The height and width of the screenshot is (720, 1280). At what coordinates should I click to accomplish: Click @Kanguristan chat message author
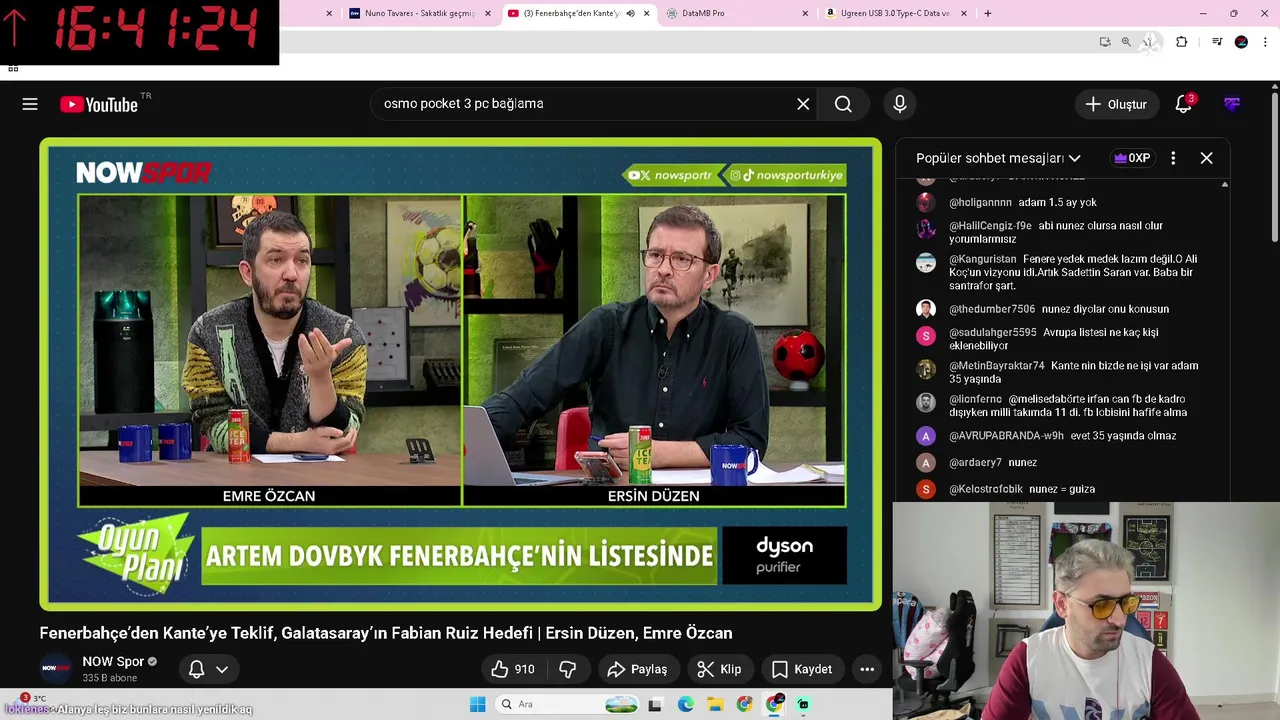[x=983, y=259]
